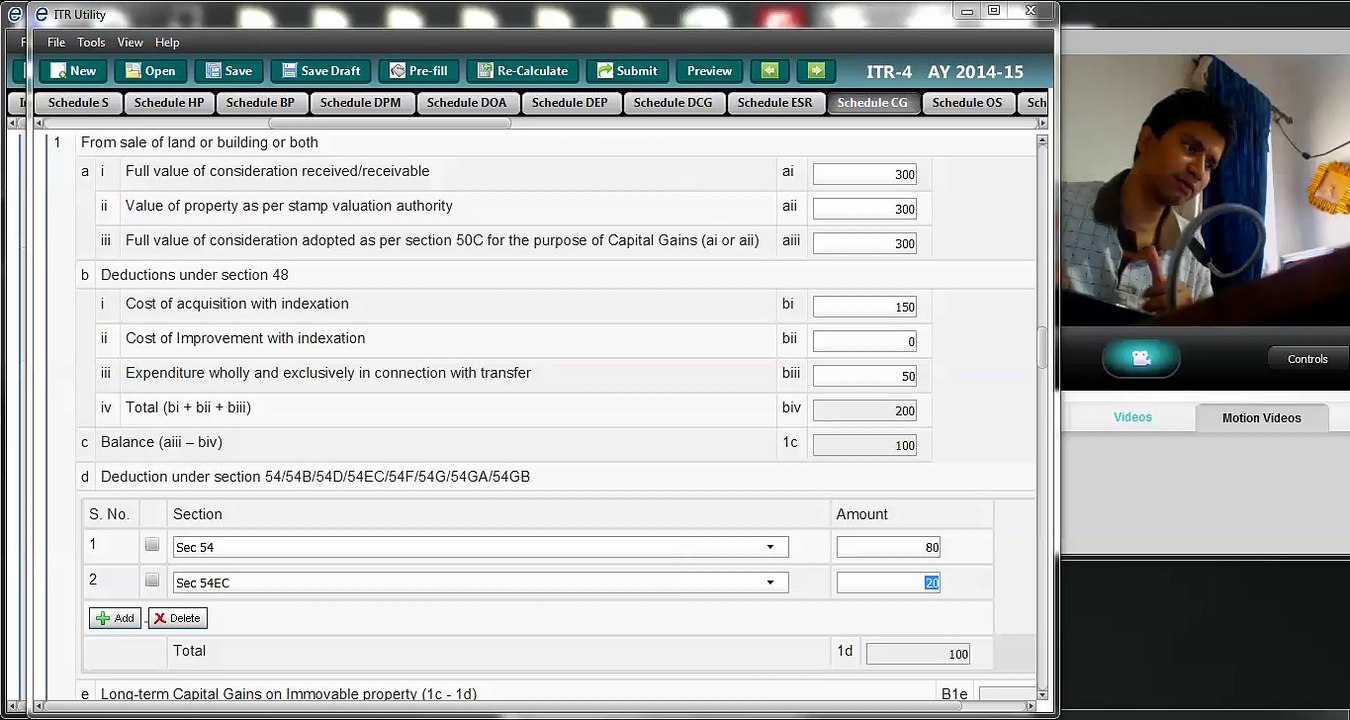Open the Motion Videos tab
This screenshot has height=720, width=1350.
point(1261,418)
